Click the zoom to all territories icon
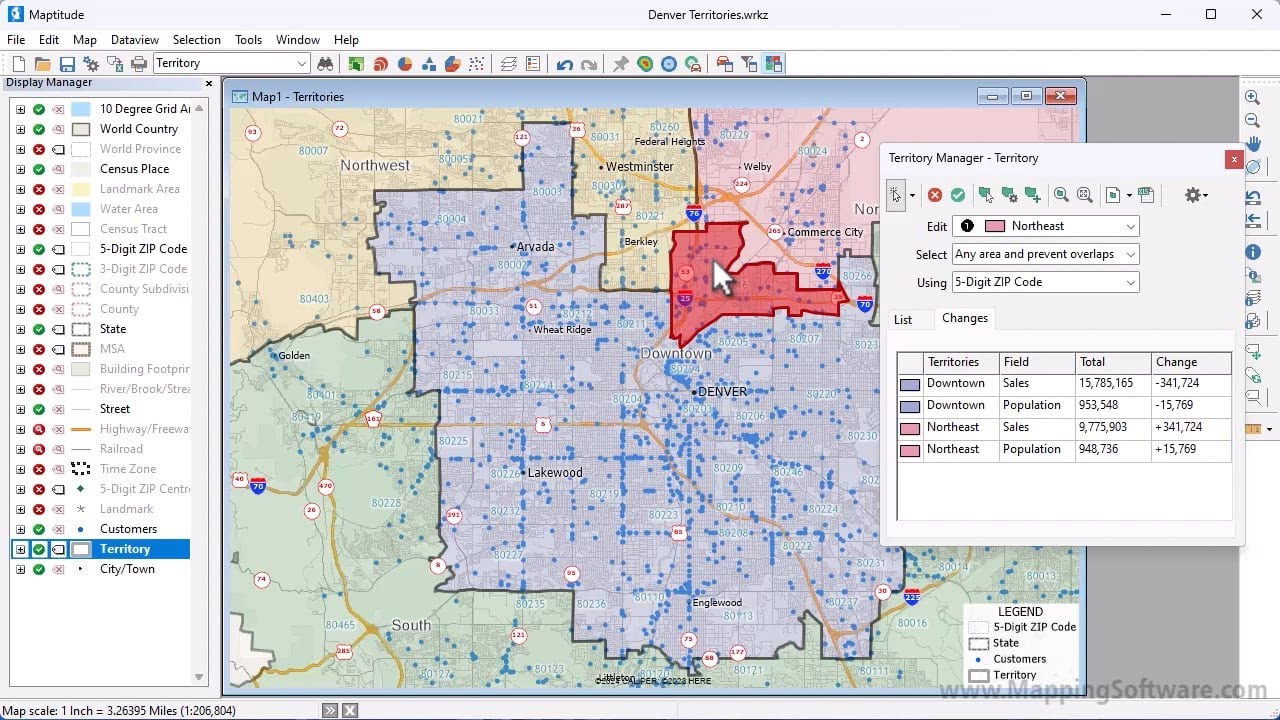 pos(1084,195)
